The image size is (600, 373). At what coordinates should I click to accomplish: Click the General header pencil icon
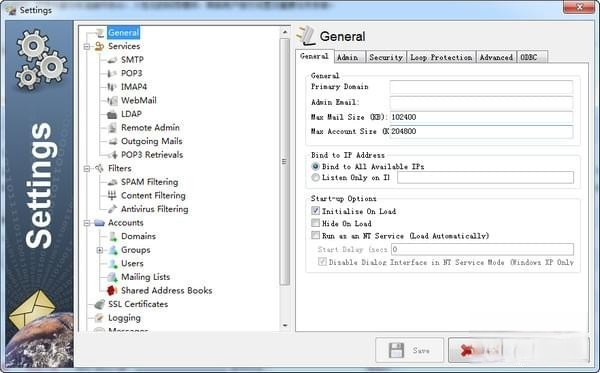[x=306, y=36]
